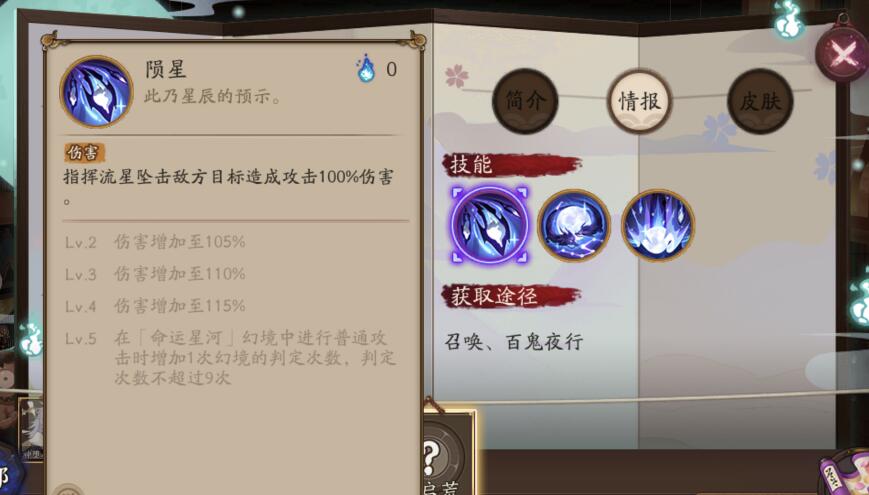Click the 召唤、百鬼夜行 acquisition text
Viewport: 869px width, 495px height.
click(x=514, y=341)
